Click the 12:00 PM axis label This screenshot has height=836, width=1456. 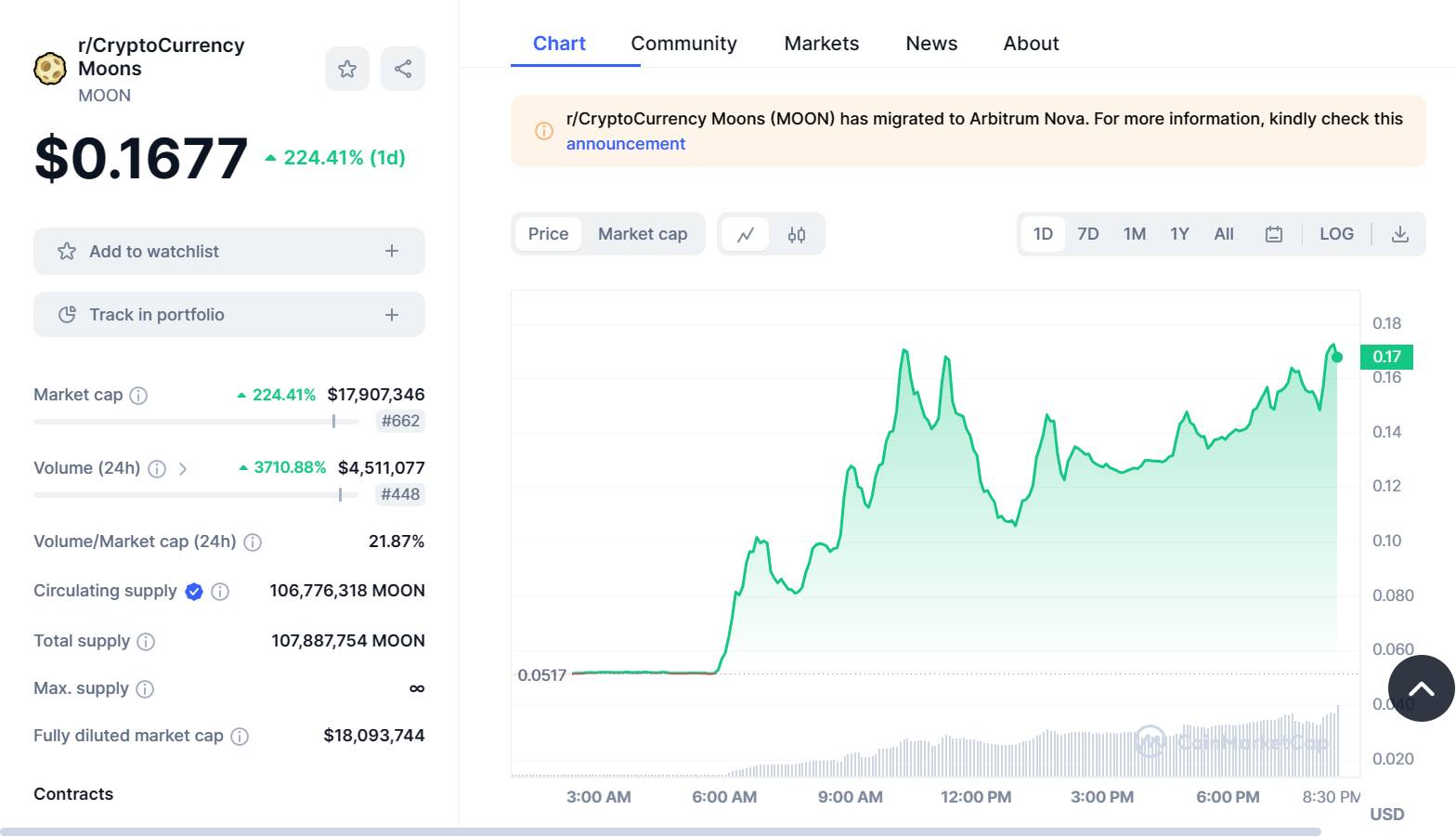coord(976,797)
